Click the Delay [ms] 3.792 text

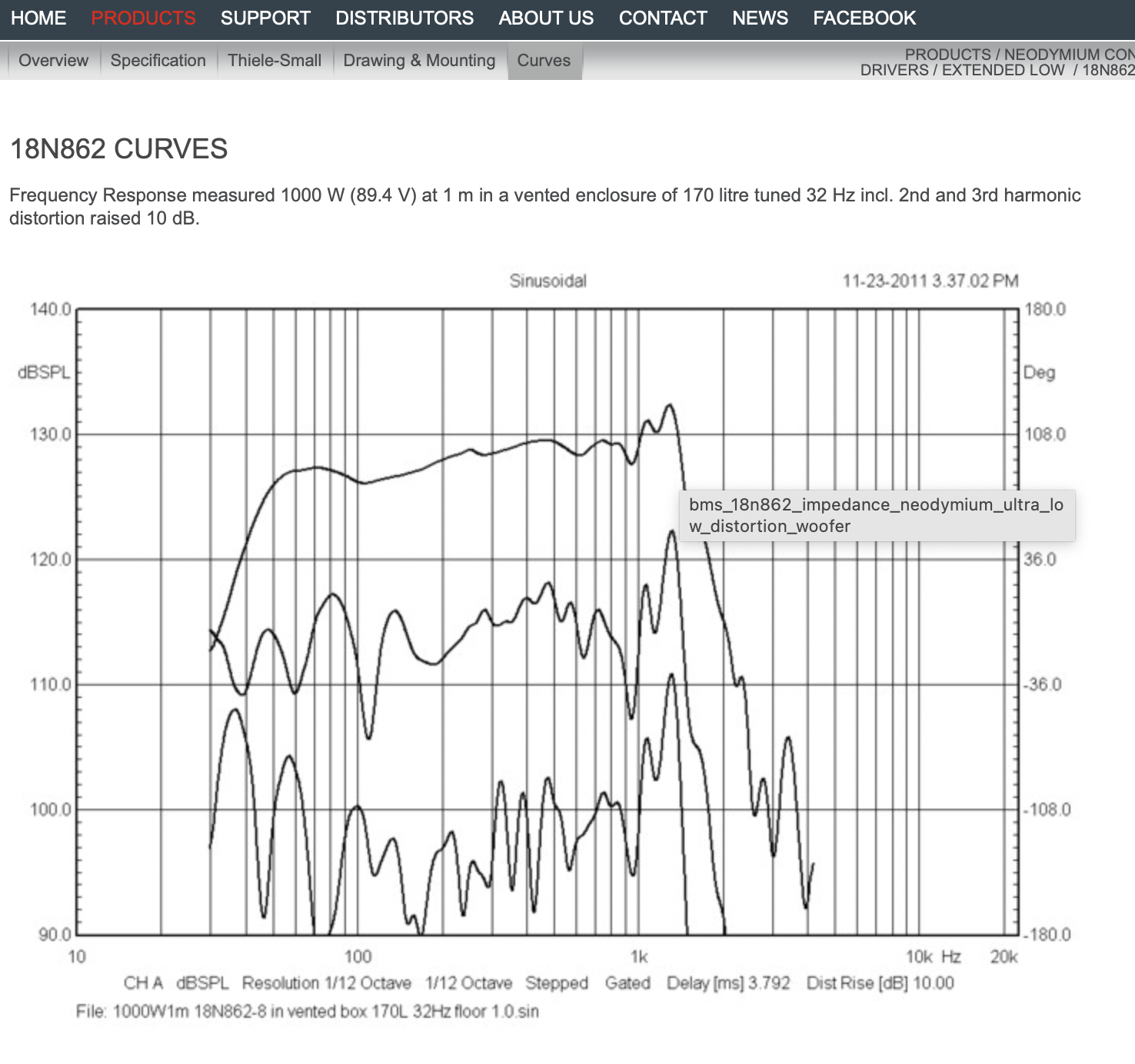[728, 983]
